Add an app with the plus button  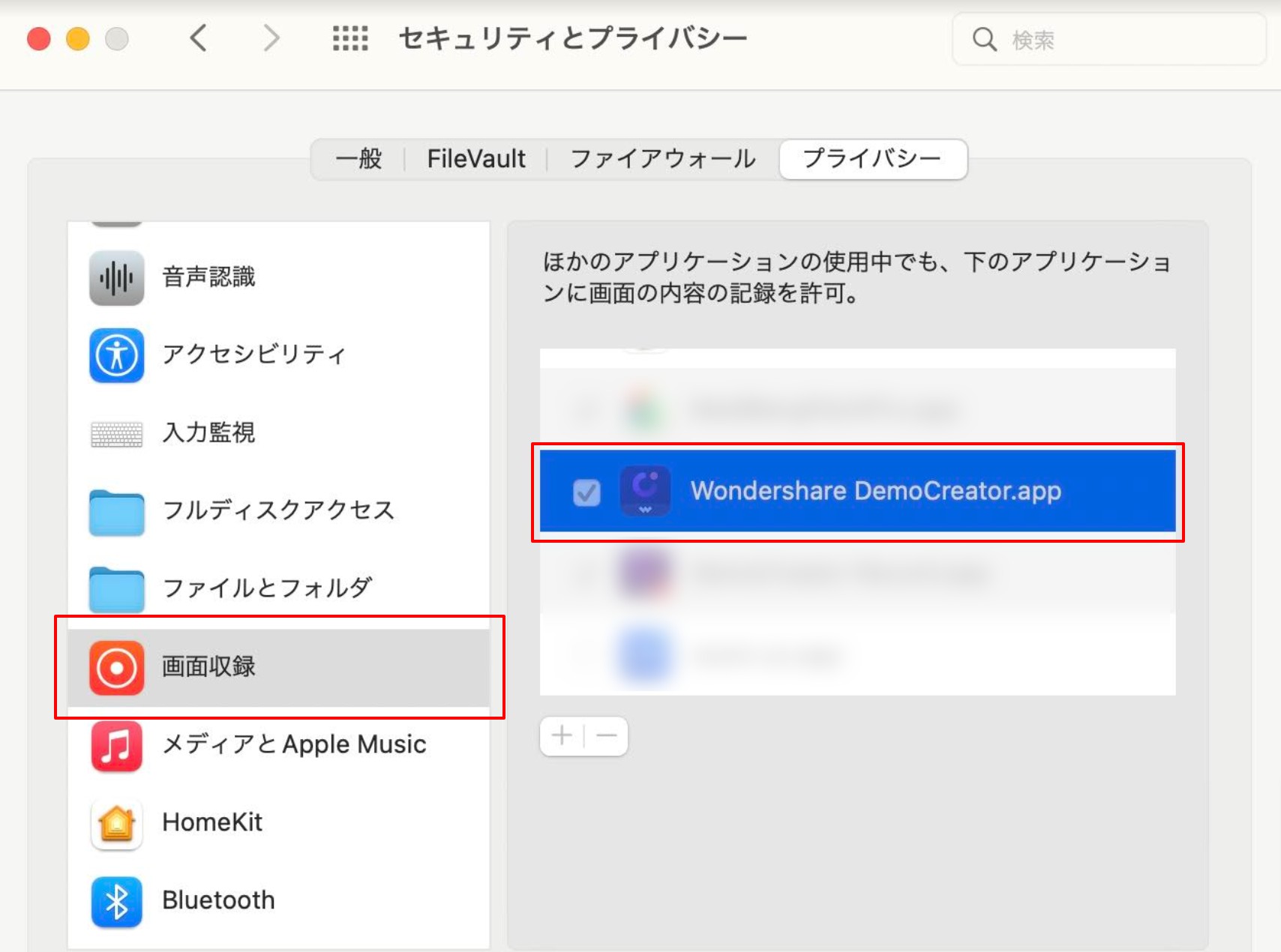pyautogui.click(x=562, y=735)
